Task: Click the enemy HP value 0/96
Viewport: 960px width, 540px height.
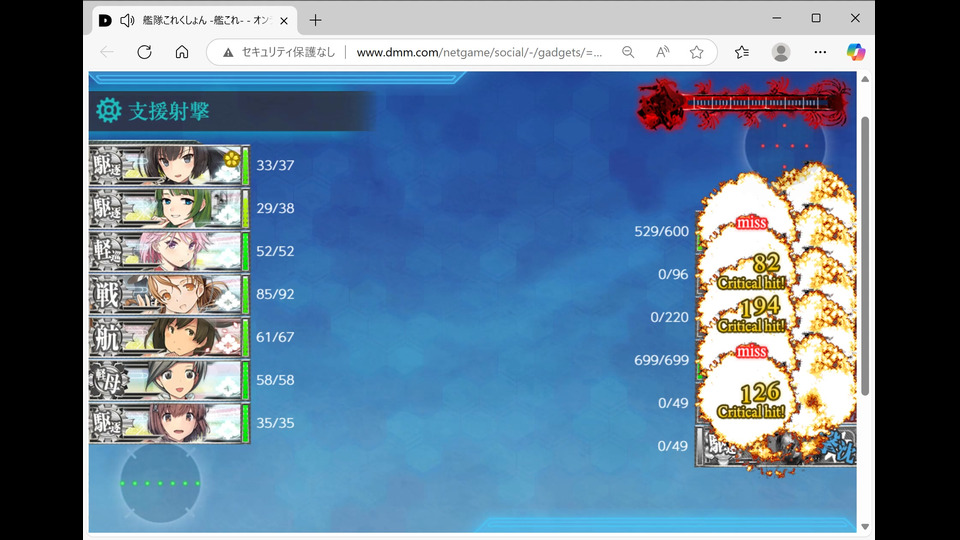Action: (x=673, y=274)
